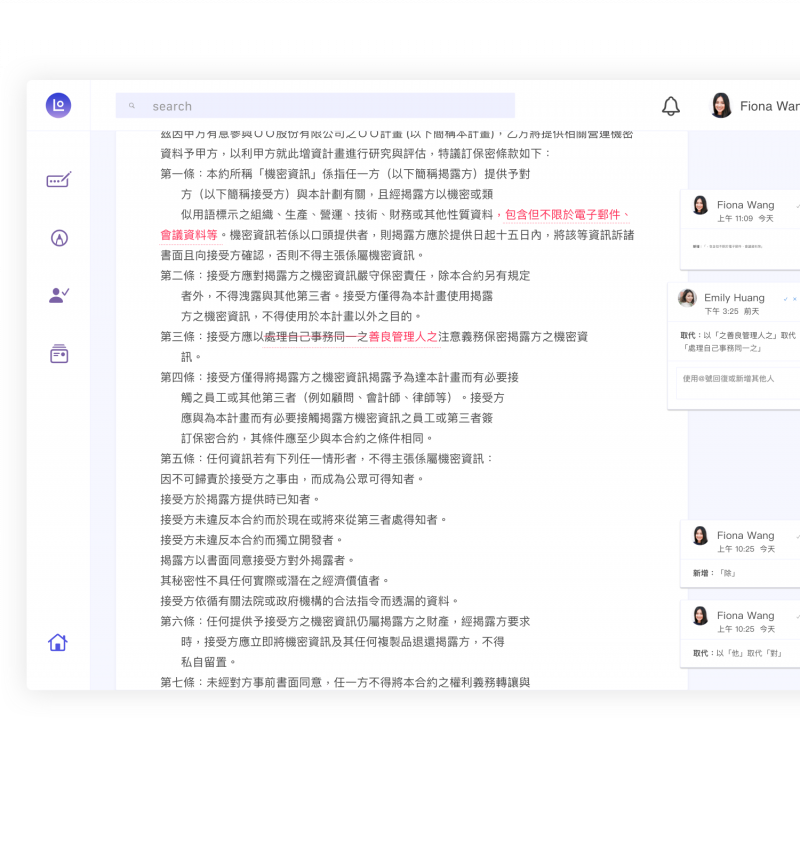Click the magnifier icon in search bar

[x=132, y=106]
